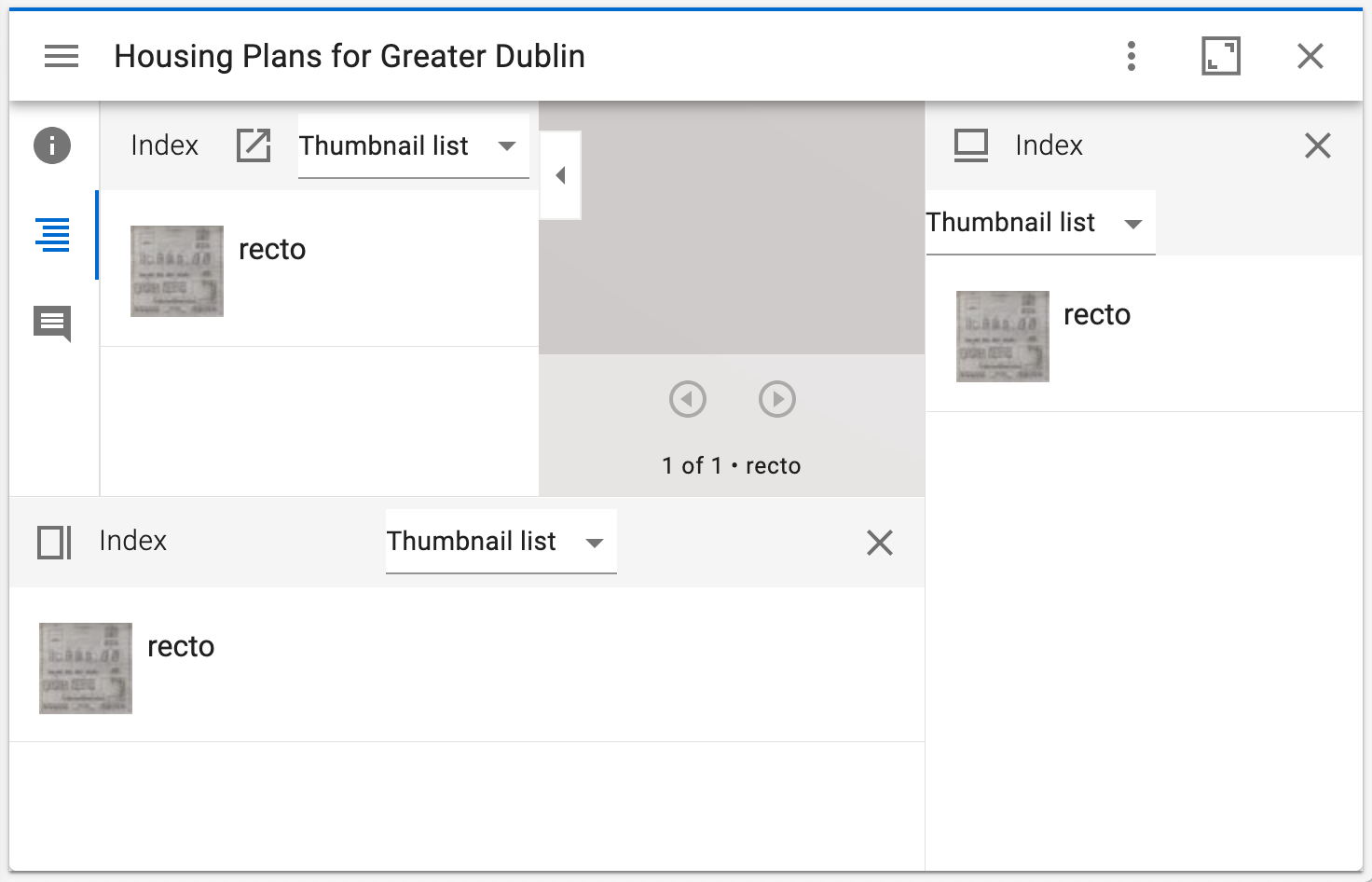Close the bottom Index panel
Image resolution: width=1372 pixels, height=882 pixels.
[x=878, y=542]
